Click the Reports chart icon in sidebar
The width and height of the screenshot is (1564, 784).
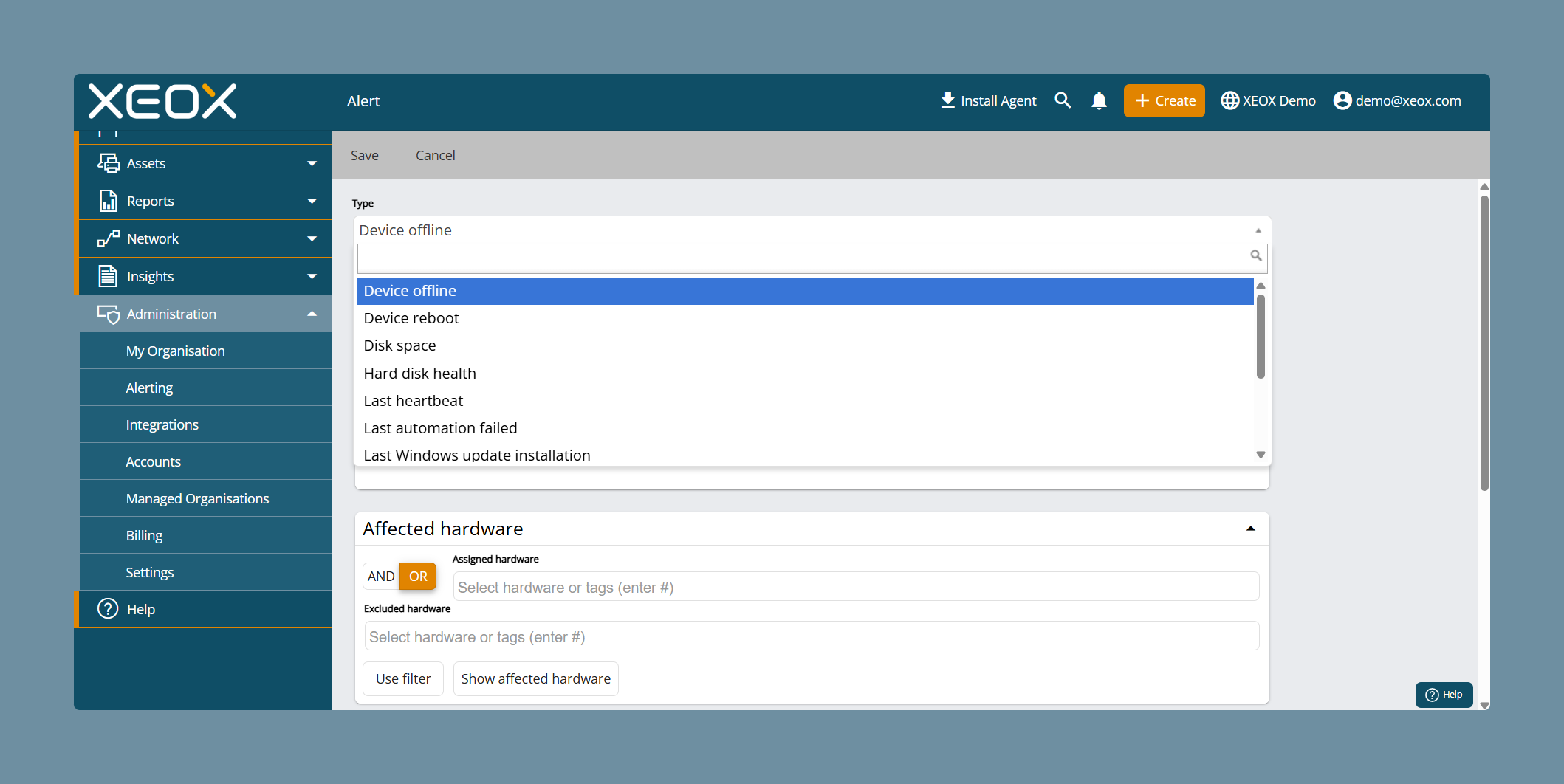point(109,201)
